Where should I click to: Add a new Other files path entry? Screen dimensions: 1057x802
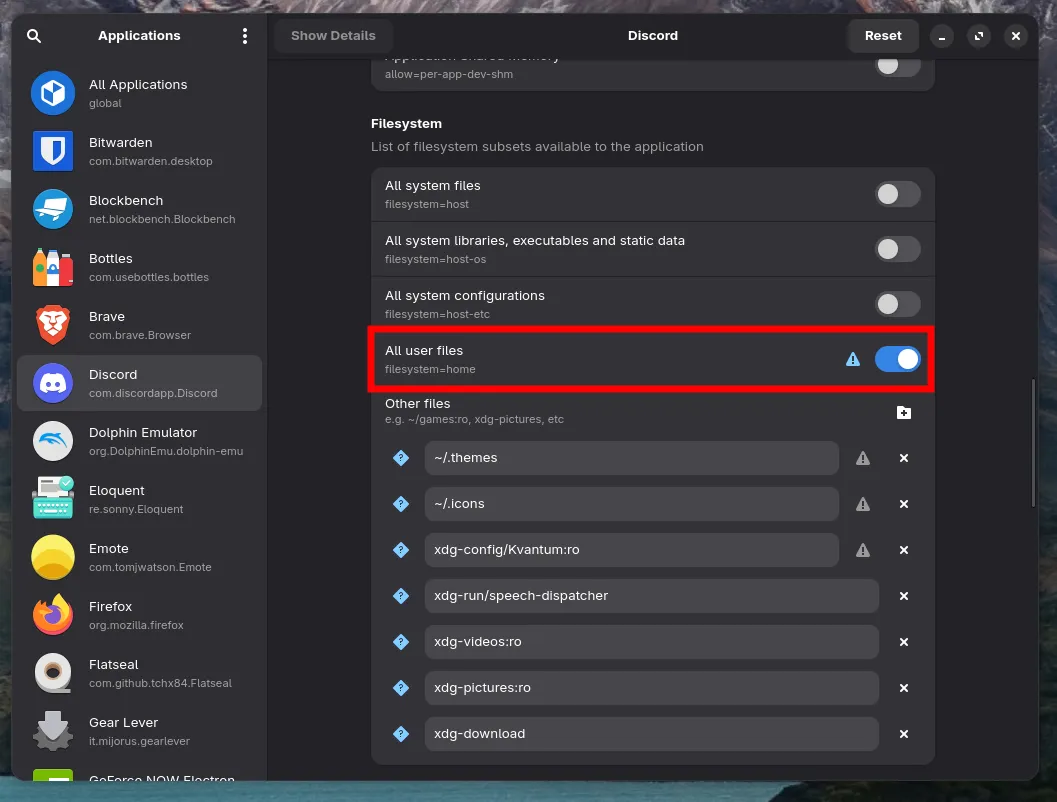904,412
